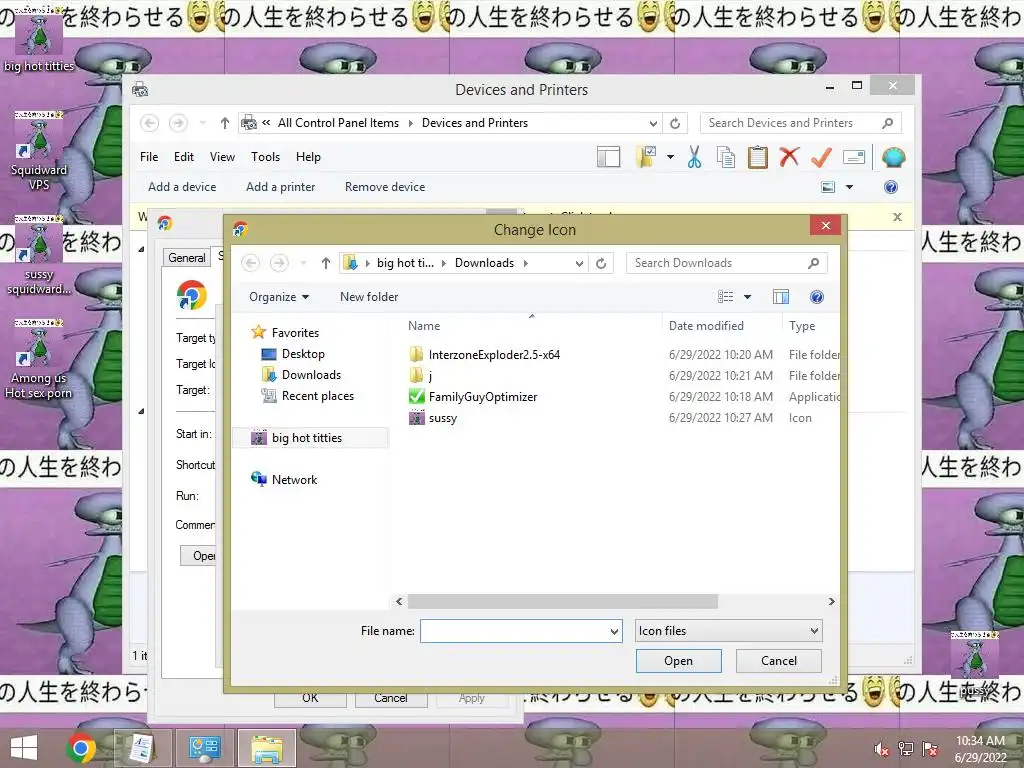Expand the Devices and Printers address bar dropdown

click(652, 123)
